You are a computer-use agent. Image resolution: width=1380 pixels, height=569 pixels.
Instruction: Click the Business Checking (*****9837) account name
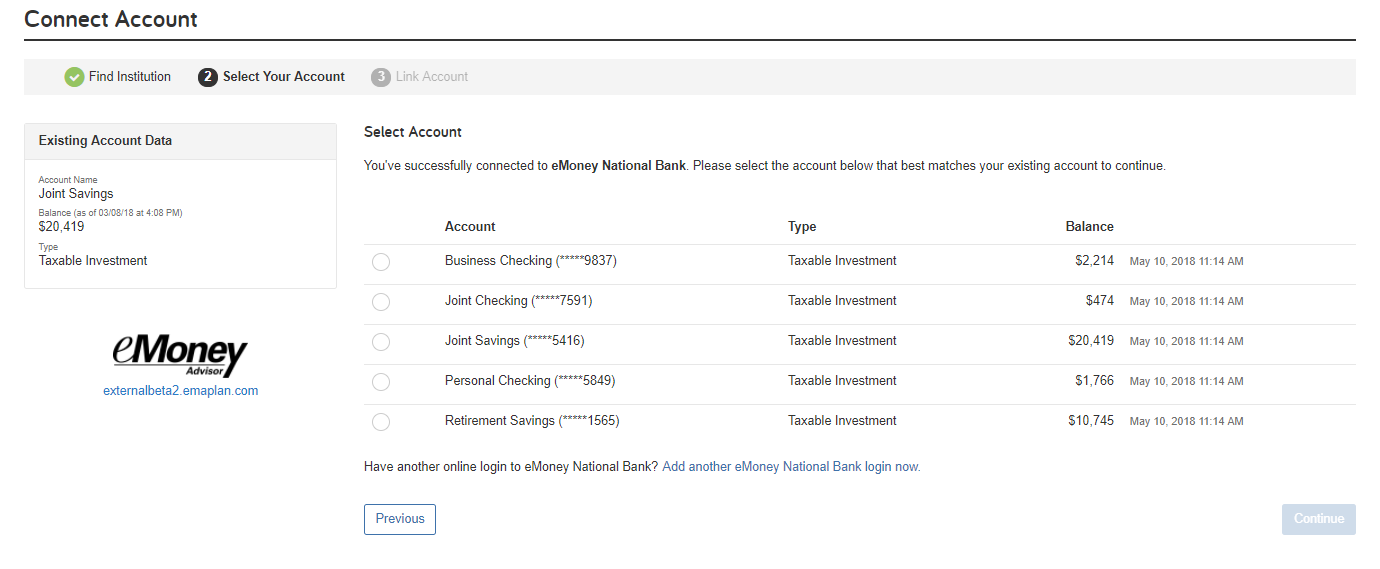pos(531,261)
